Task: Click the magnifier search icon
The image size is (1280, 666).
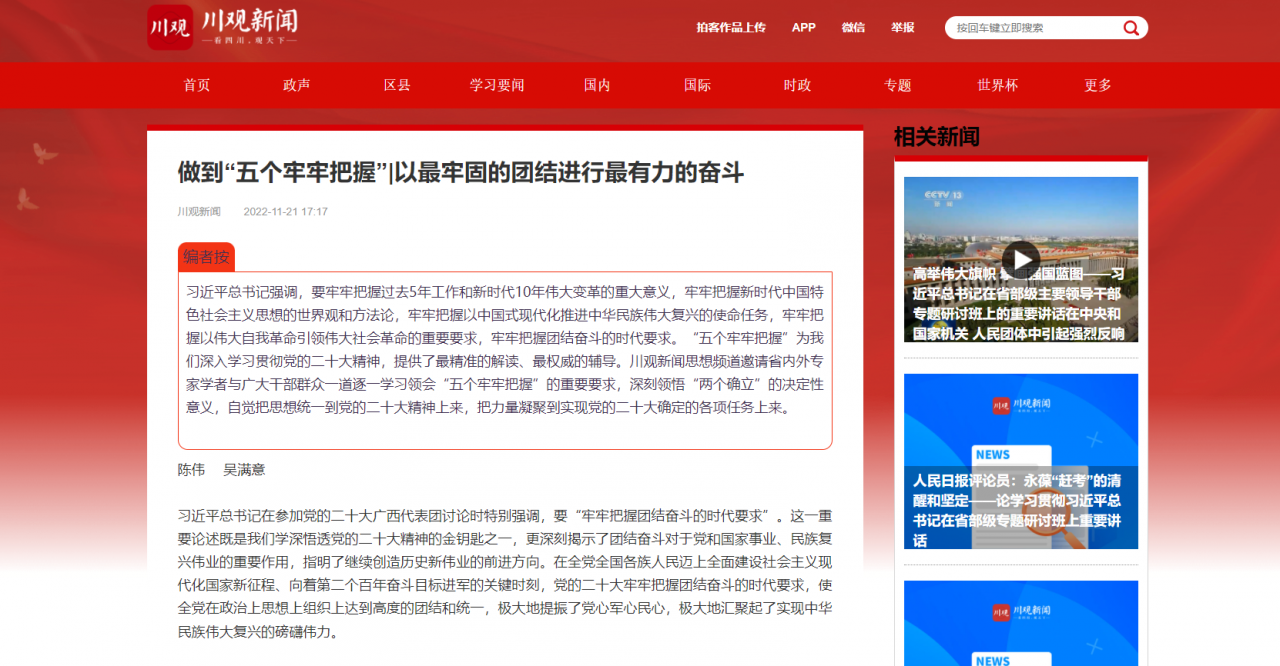Action: pyautogui.click(x=1130, y=27)
